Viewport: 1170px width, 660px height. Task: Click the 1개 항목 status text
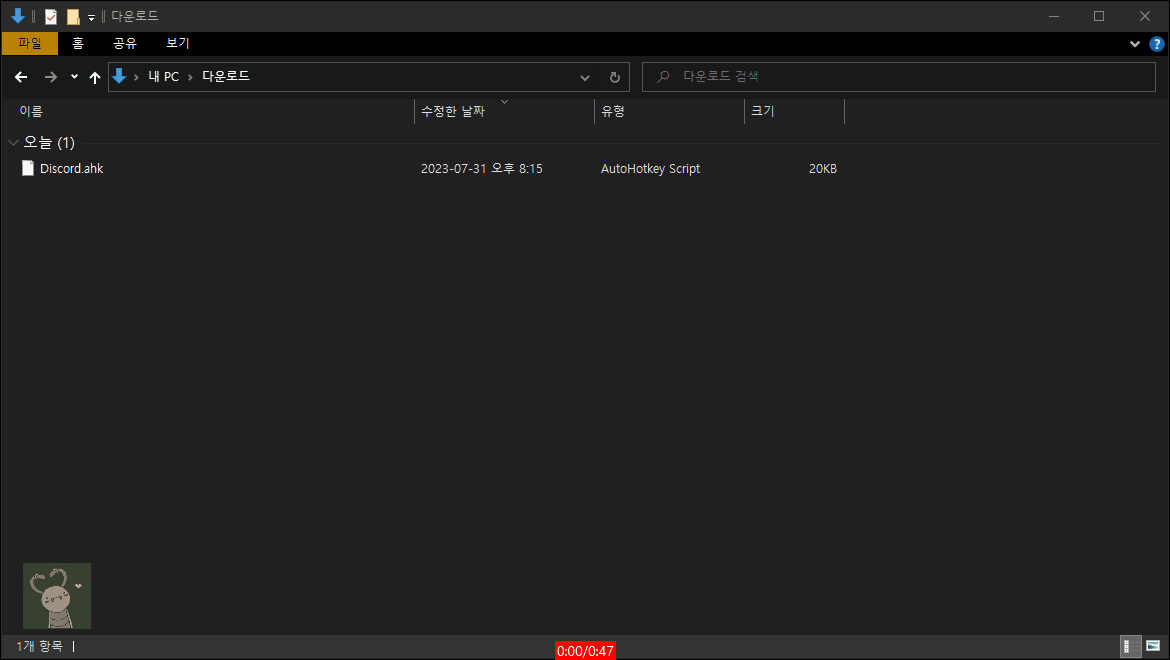40,647
